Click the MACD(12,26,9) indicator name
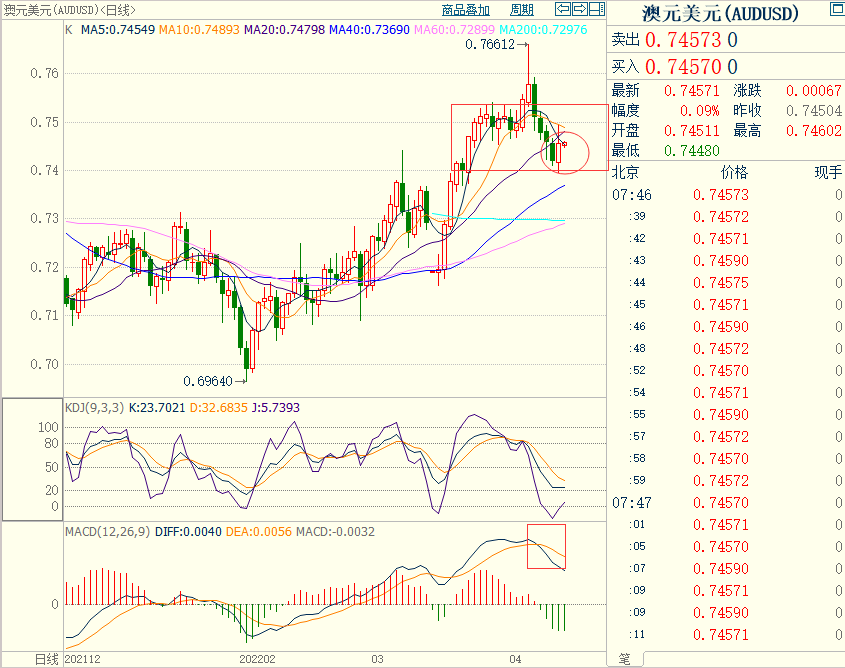This screenshot has height=668, width=845. [108, 532]
